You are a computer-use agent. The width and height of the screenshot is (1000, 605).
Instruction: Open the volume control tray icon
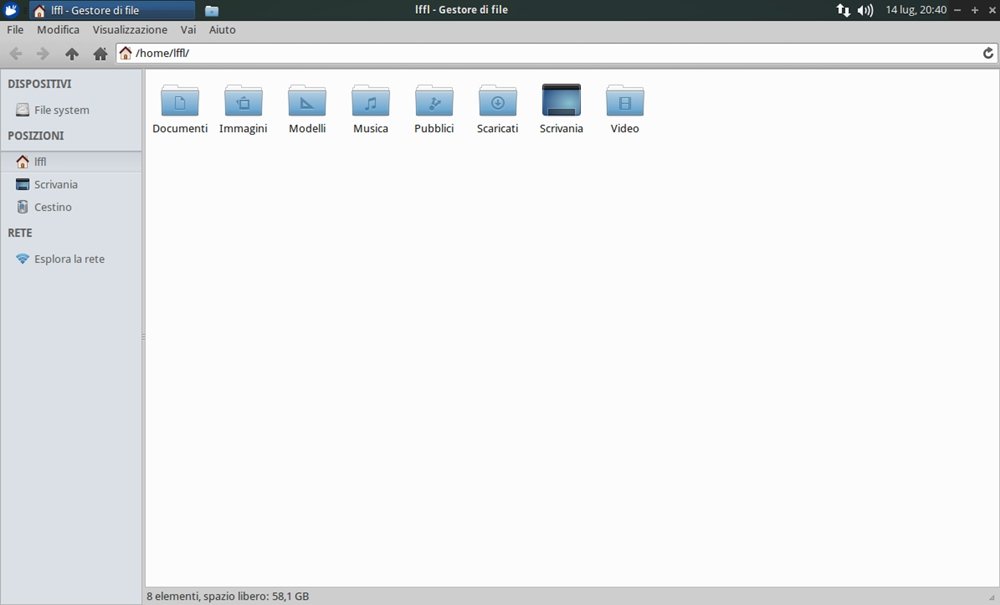865,10
